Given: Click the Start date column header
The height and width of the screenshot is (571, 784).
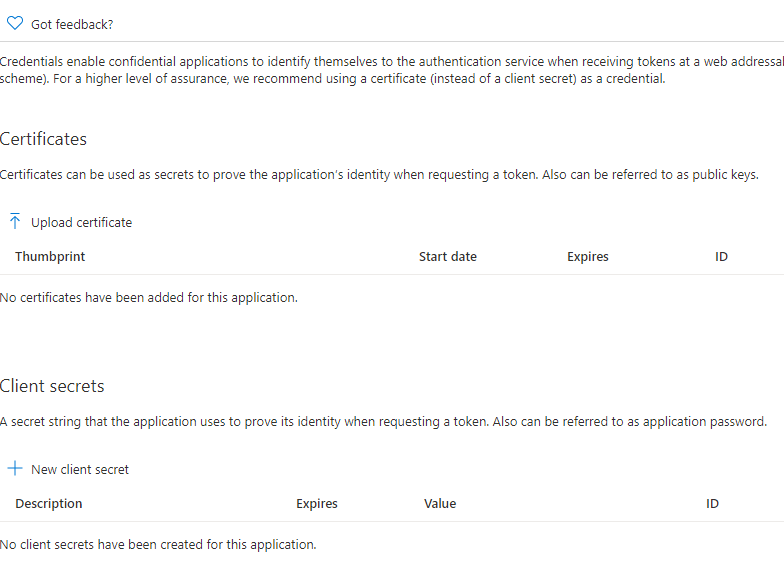Looking at the screenshot, I should [448, 256].
